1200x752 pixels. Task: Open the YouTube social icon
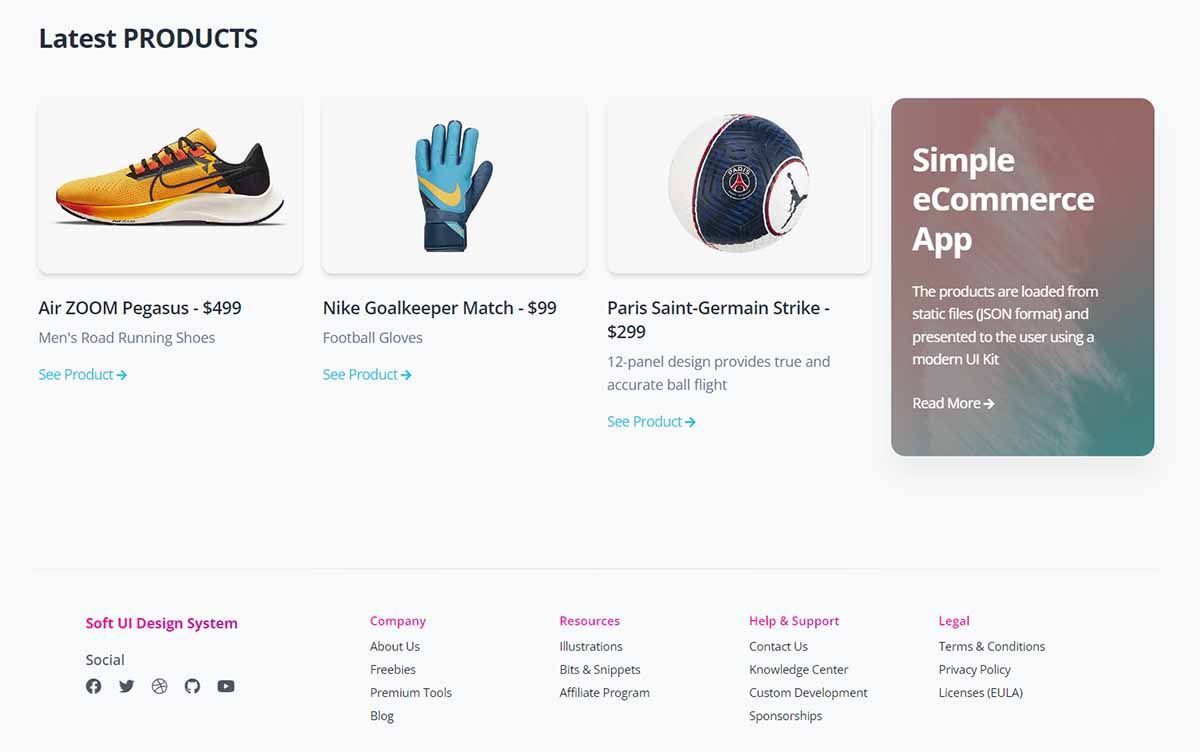[x=225, y=686]
